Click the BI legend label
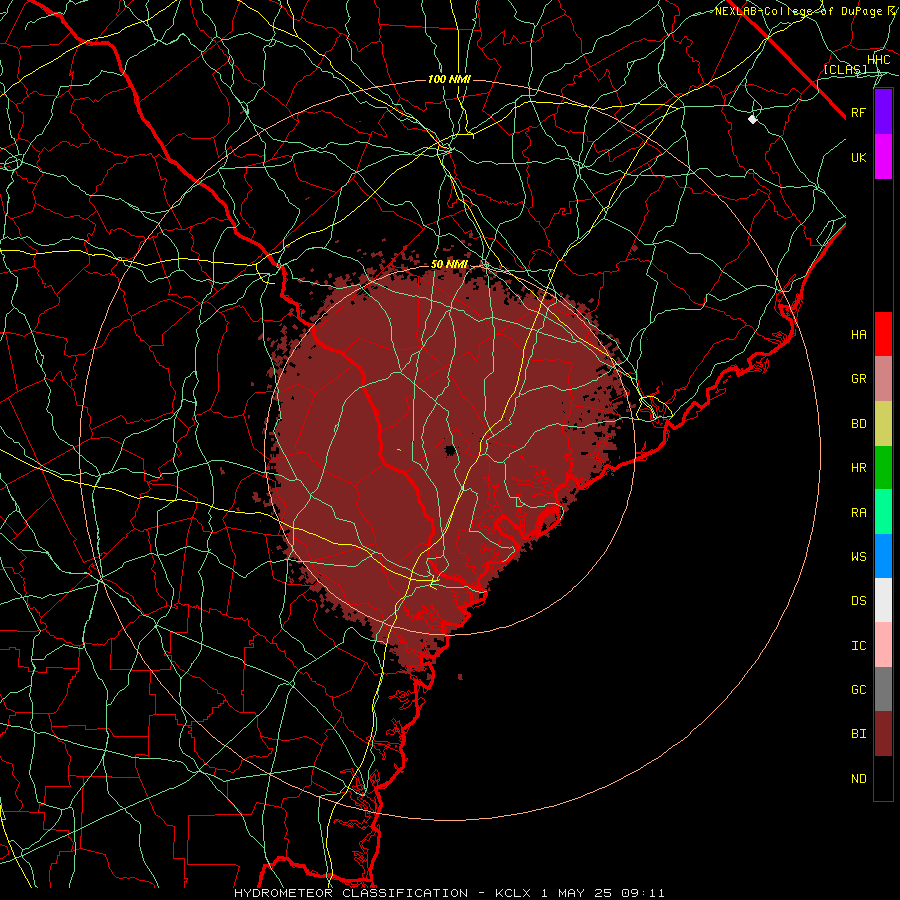This screenshot has height=900, width=900. tap(859, 734)
